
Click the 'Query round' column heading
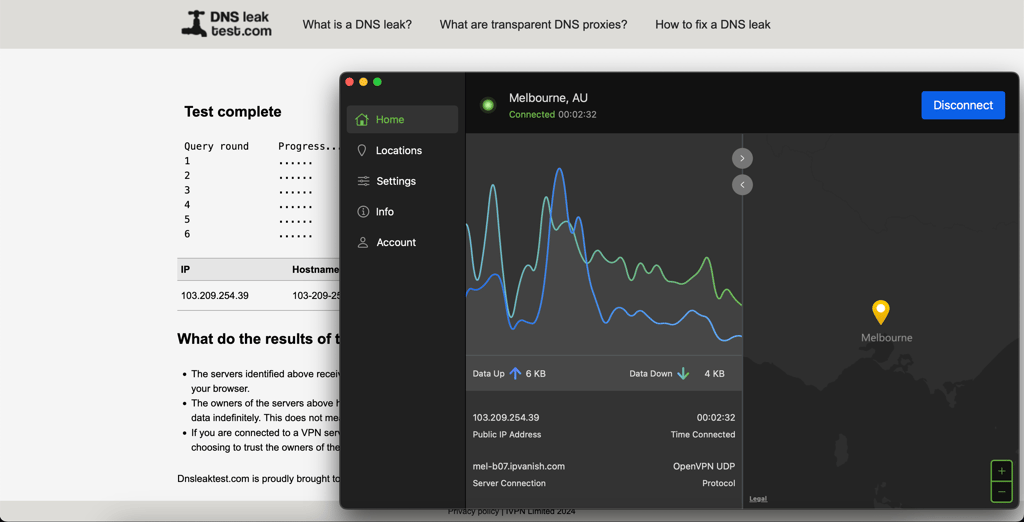(x=216, y=146)
